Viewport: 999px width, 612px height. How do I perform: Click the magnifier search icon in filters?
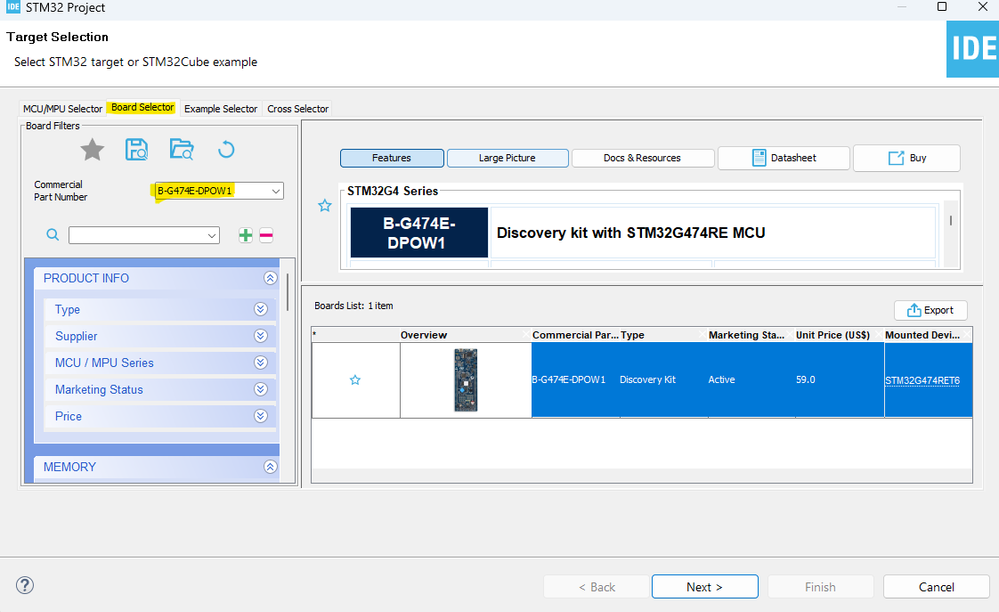coord(53,235)
